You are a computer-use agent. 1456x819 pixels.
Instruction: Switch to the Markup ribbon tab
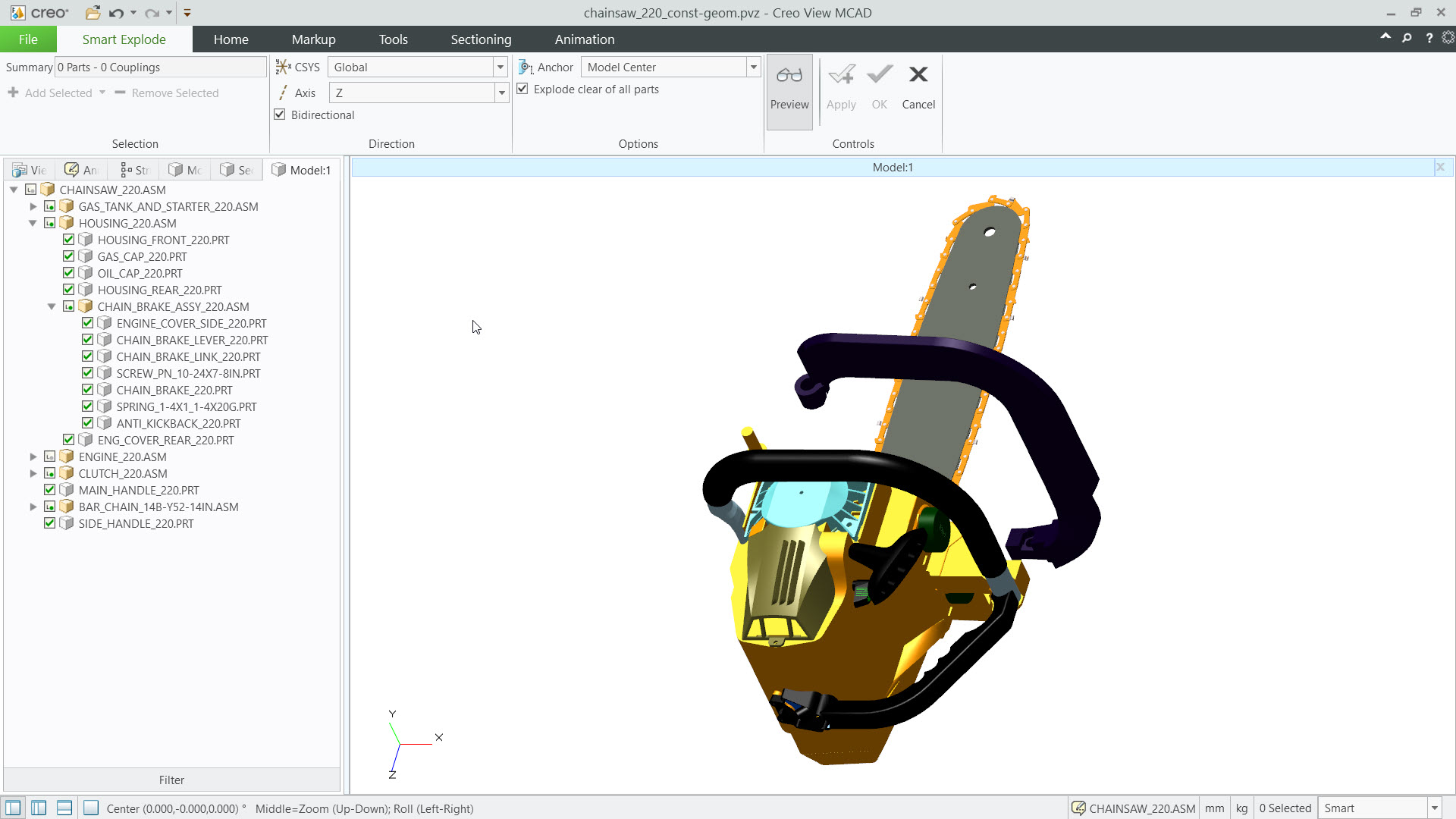pos(313,39)
